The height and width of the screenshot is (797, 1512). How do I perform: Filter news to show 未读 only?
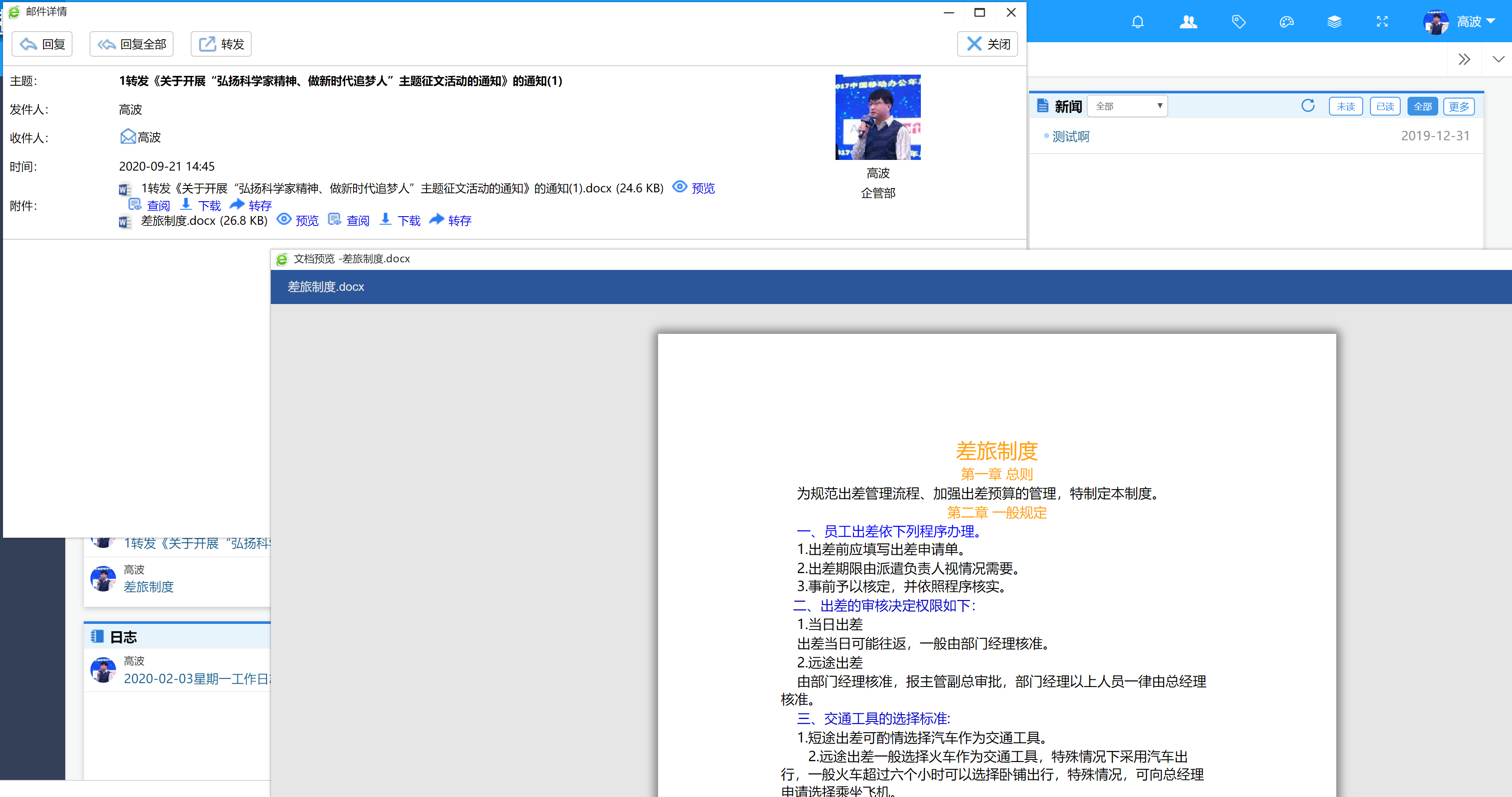tap(1346, 106)
